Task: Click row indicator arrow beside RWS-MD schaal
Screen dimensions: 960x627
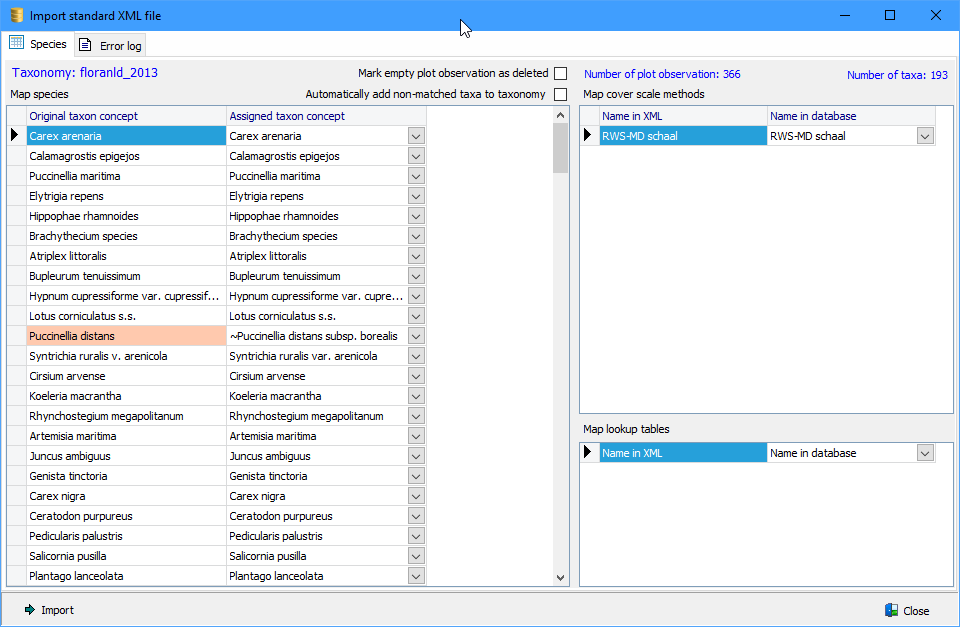Action: coord(589,136)
